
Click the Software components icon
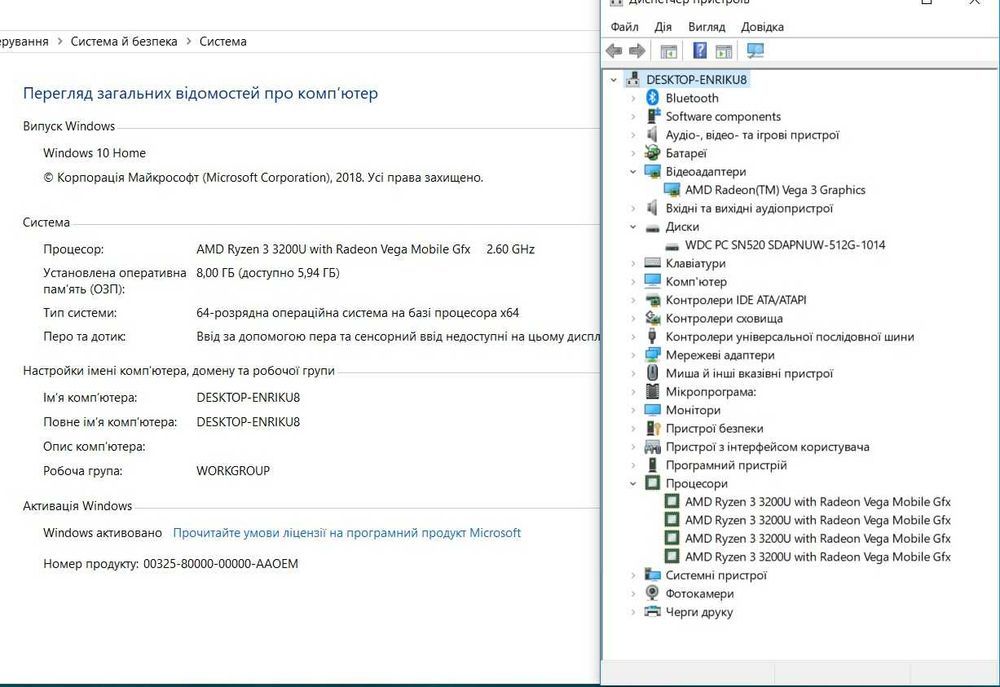pos(653,116)
